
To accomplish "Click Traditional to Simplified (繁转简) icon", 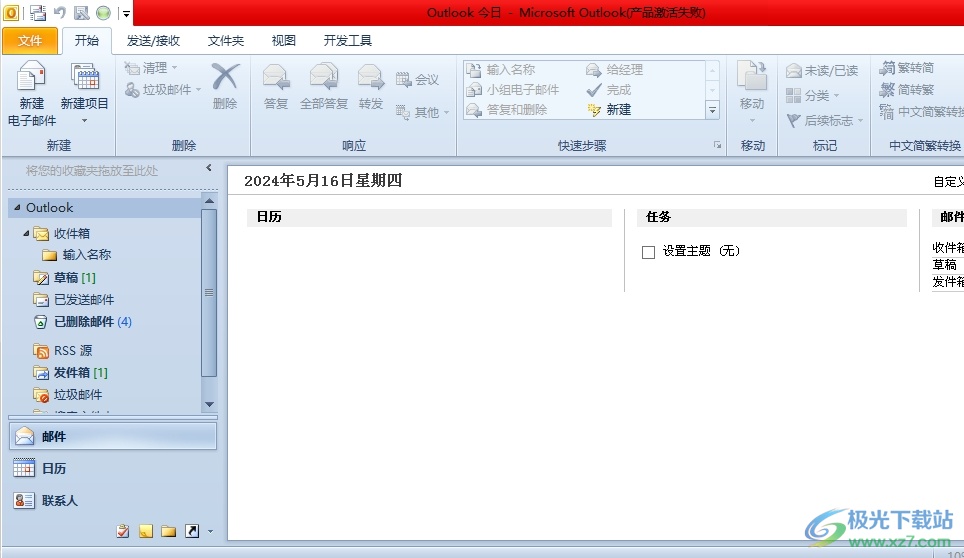I will tap(887, 68).
